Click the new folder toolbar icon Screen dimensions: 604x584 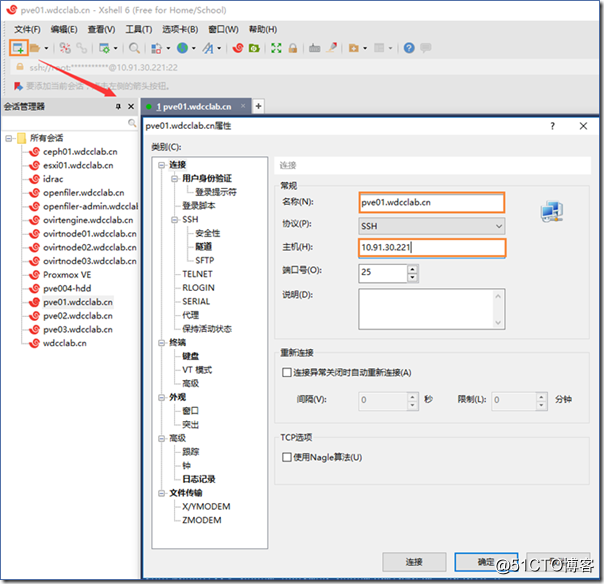coord(354,48)
